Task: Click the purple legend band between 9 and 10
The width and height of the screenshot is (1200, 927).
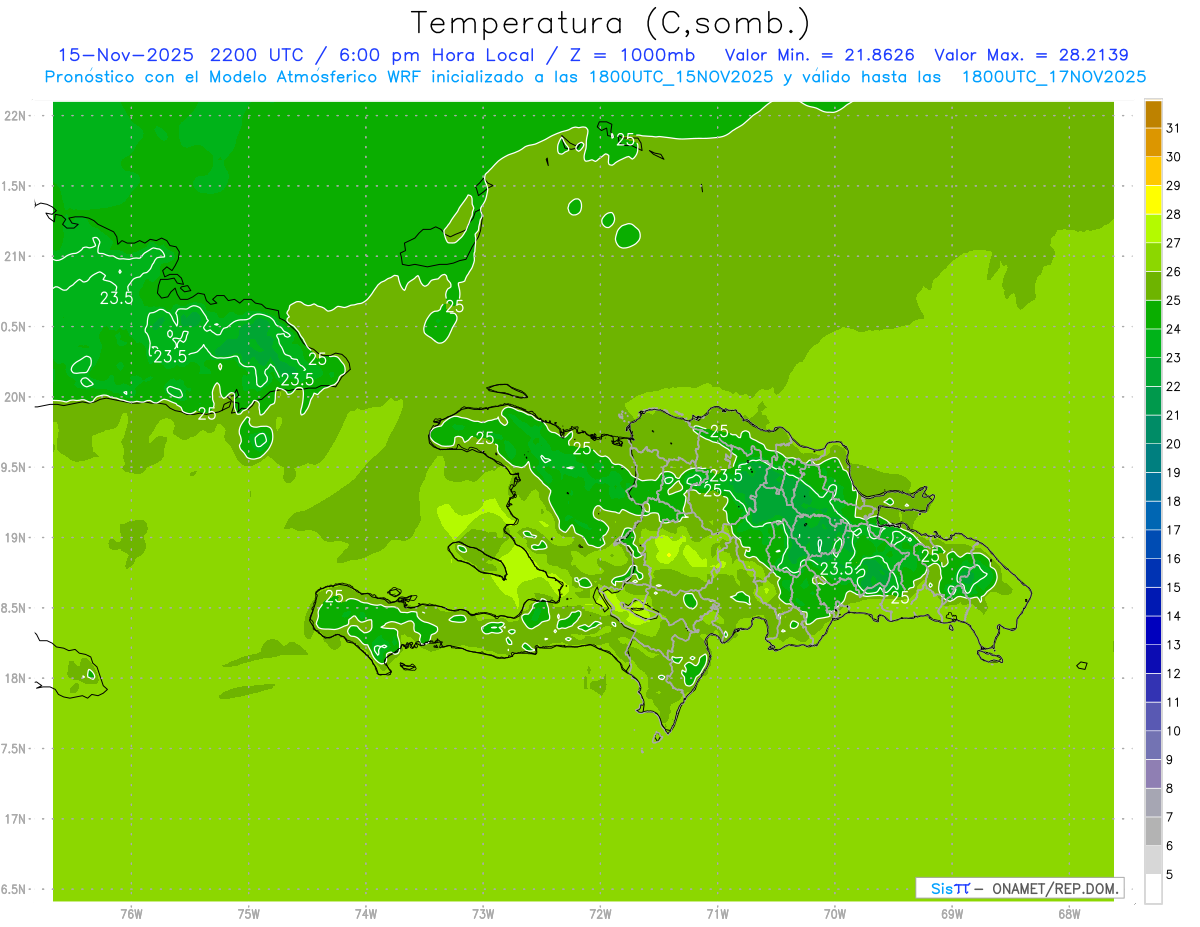Action: tap(1153, 746)
